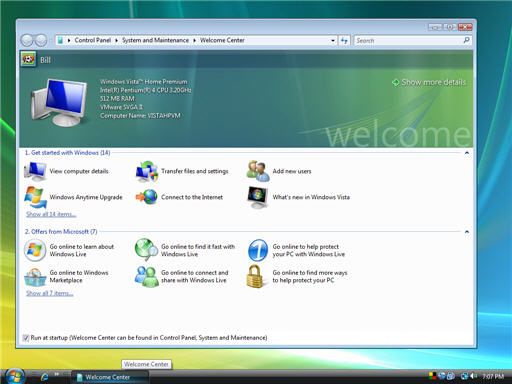512x384 pixels.
Task: Click the Windows Vista Home Premium text
Action: click(x=144, y=82)
